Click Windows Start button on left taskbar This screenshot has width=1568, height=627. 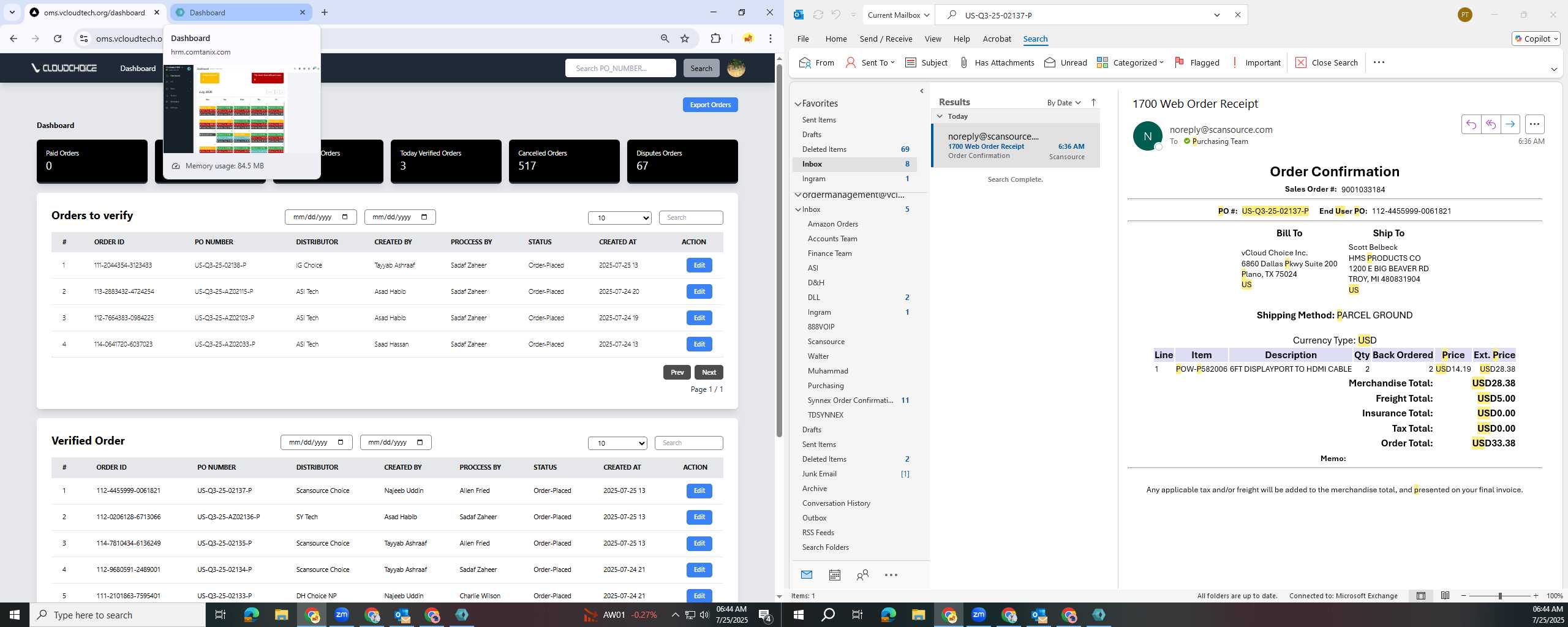pyautogui.click(x=15, y=615)
